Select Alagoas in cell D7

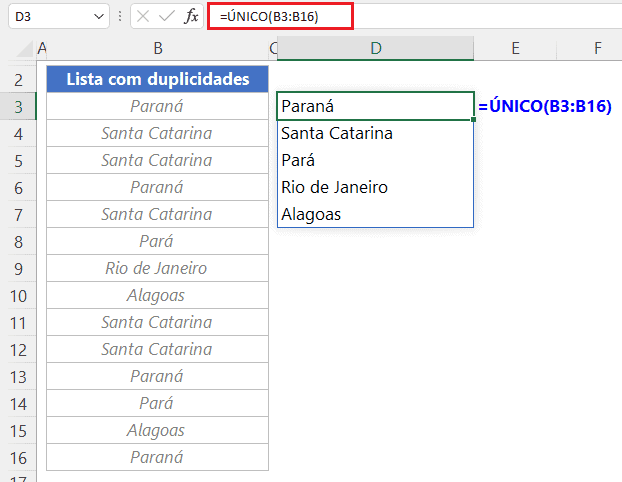coord(375,214)
